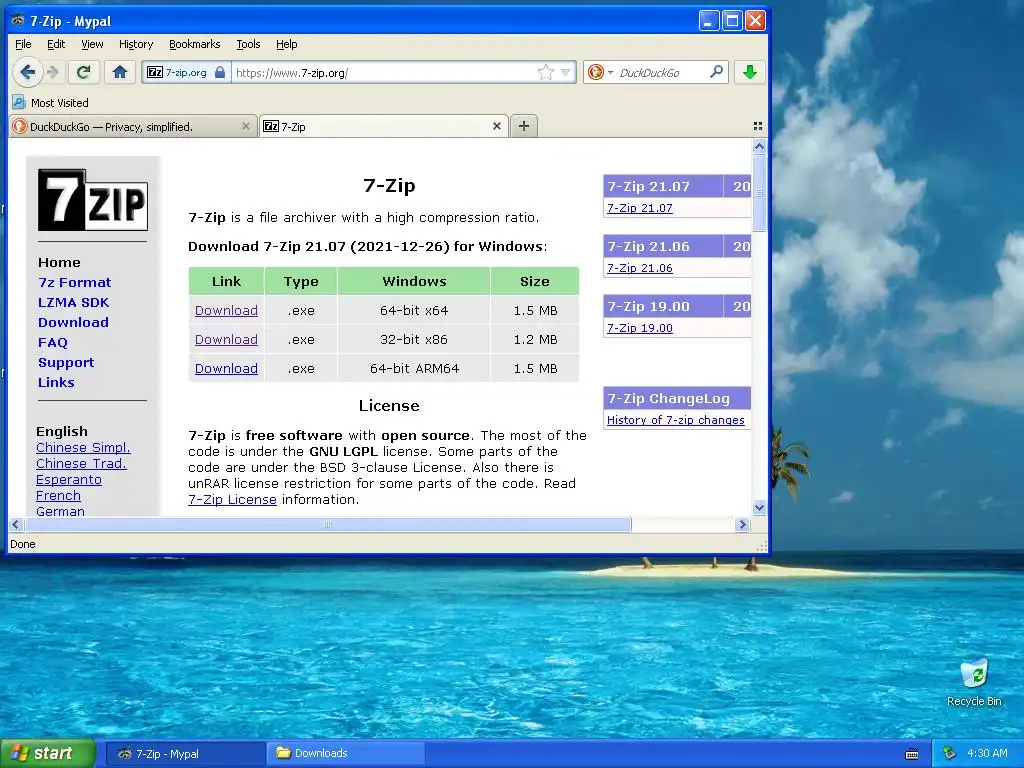1024x768 pixels.
Task: Open the View menu
Action: (x=92, y=44)
